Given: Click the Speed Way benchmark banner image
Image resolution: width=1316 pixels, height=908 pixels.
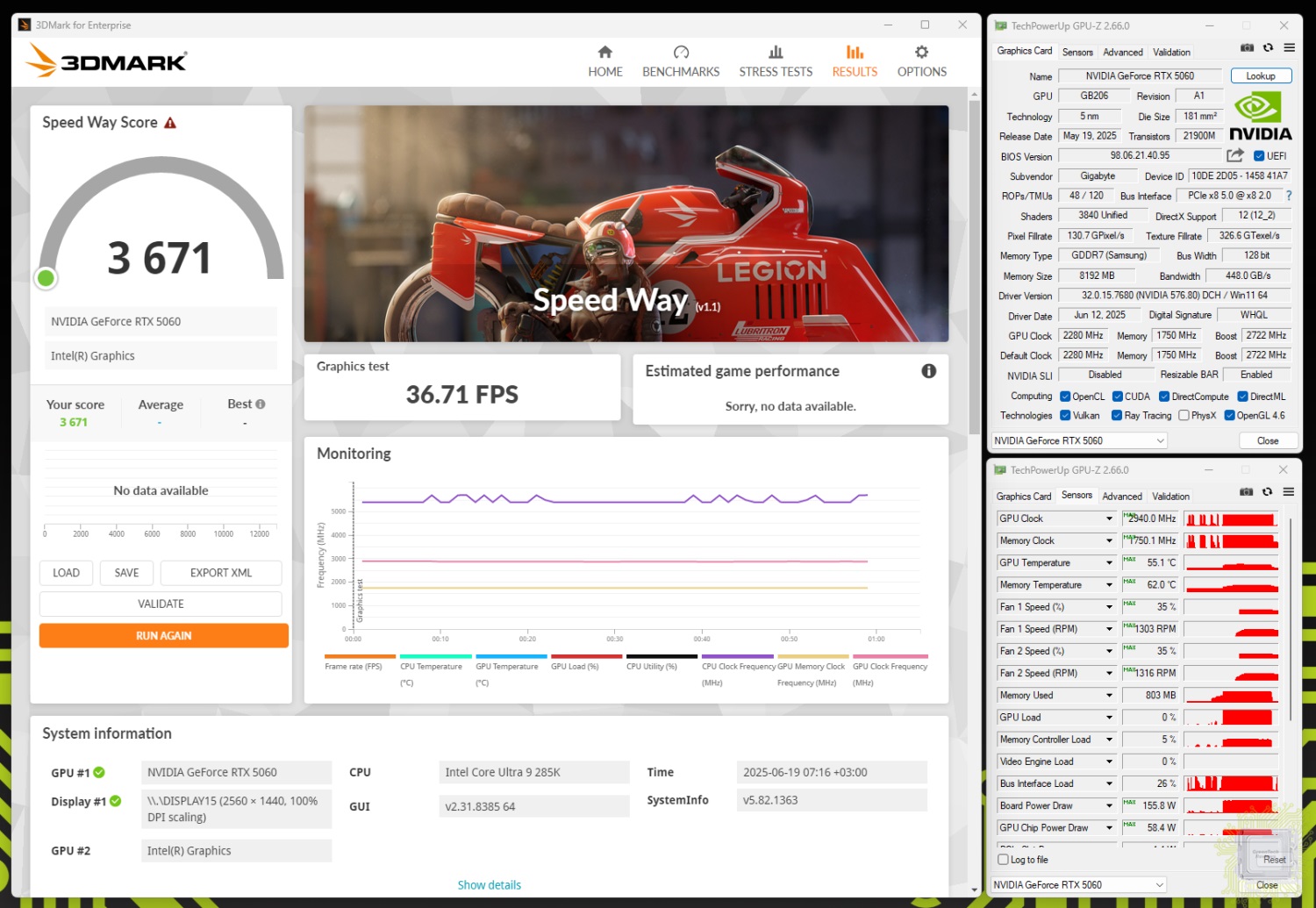Looking at the screenshot, I should point(626,224).
